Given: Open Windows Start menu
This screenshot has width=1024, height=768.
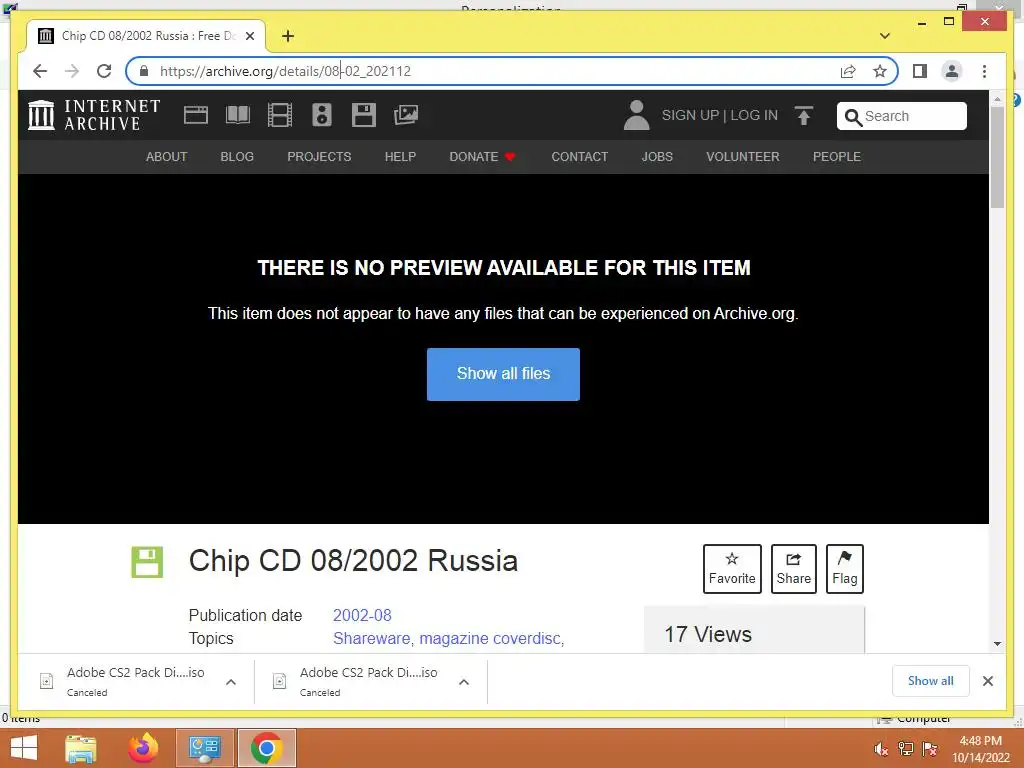Looking at the screenshot, I should (x=24, y=748).
